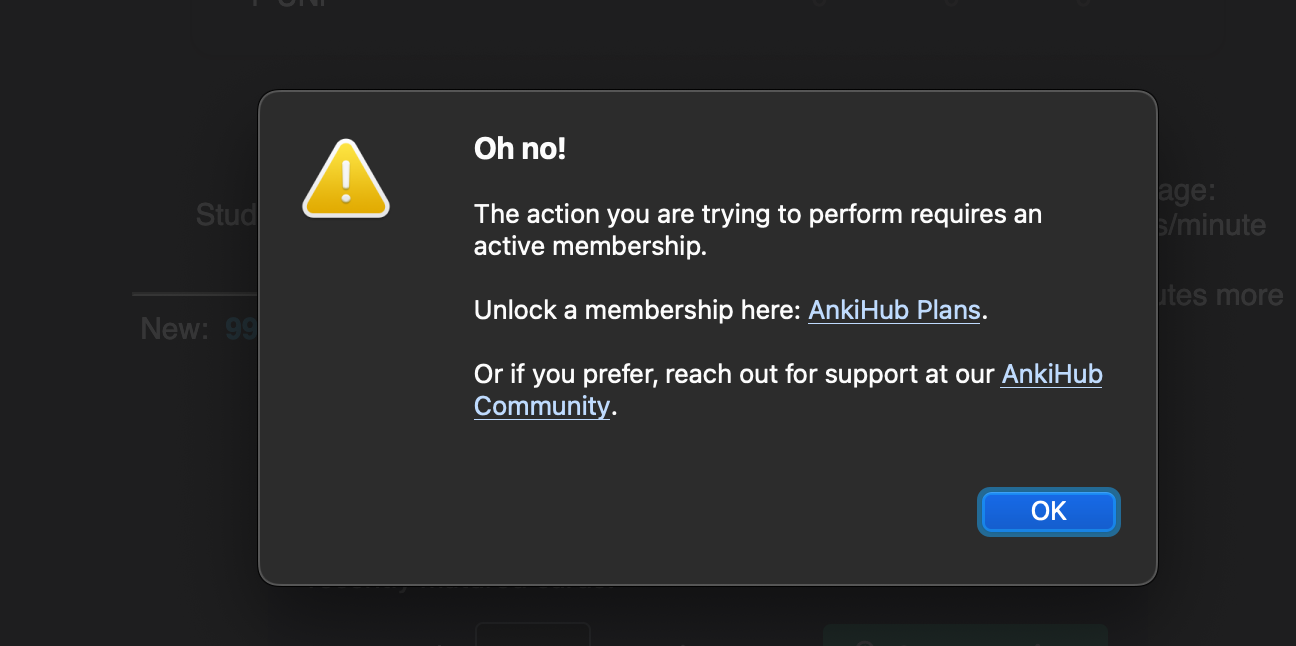The image size is (1296, 646).
Task: Click the "Unlock a membership here" text
Action: (637, 310)
